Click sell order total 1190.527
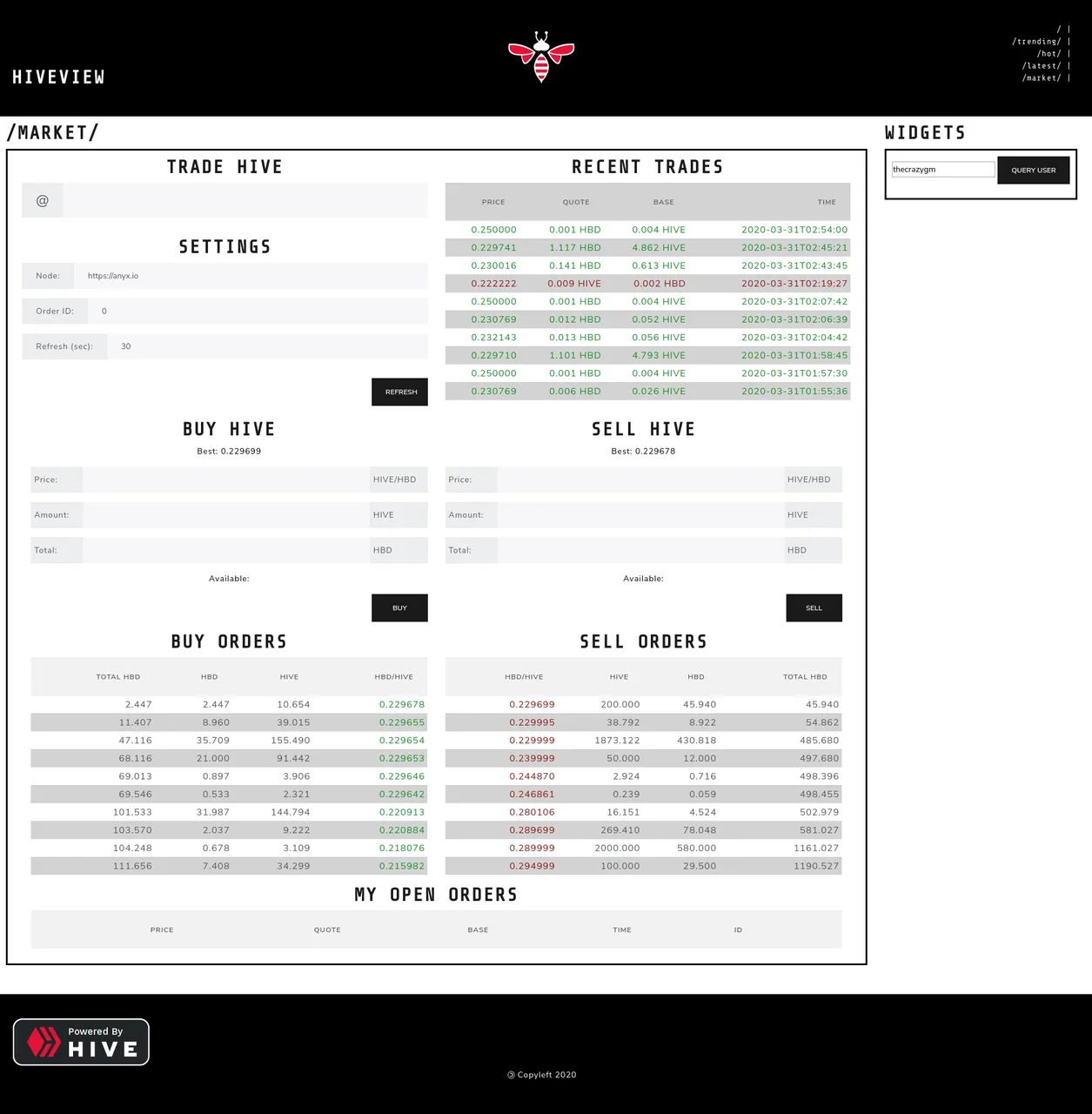 pyautogui.click(x=816, y=866)
